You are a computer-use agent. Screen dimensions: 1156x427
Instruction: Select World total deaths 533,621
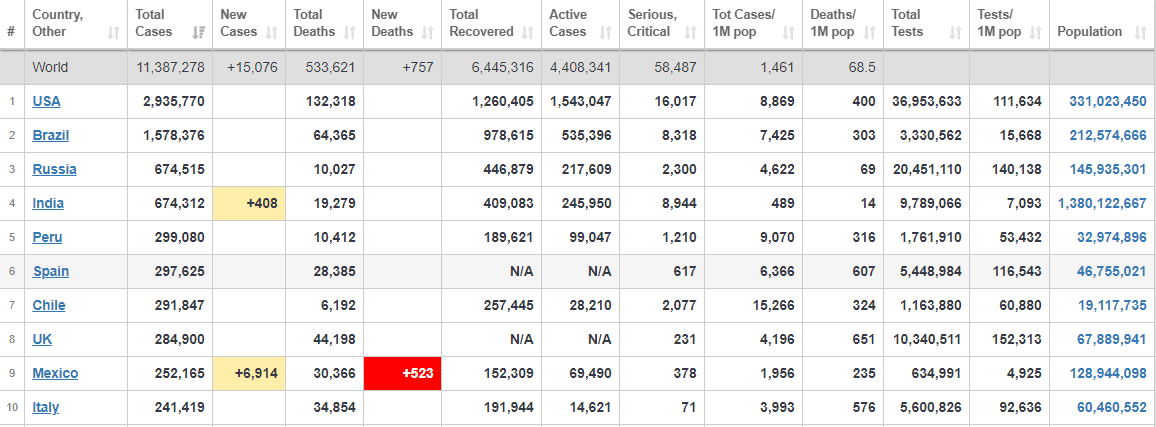pyautogui.click(x=330, y=67)
